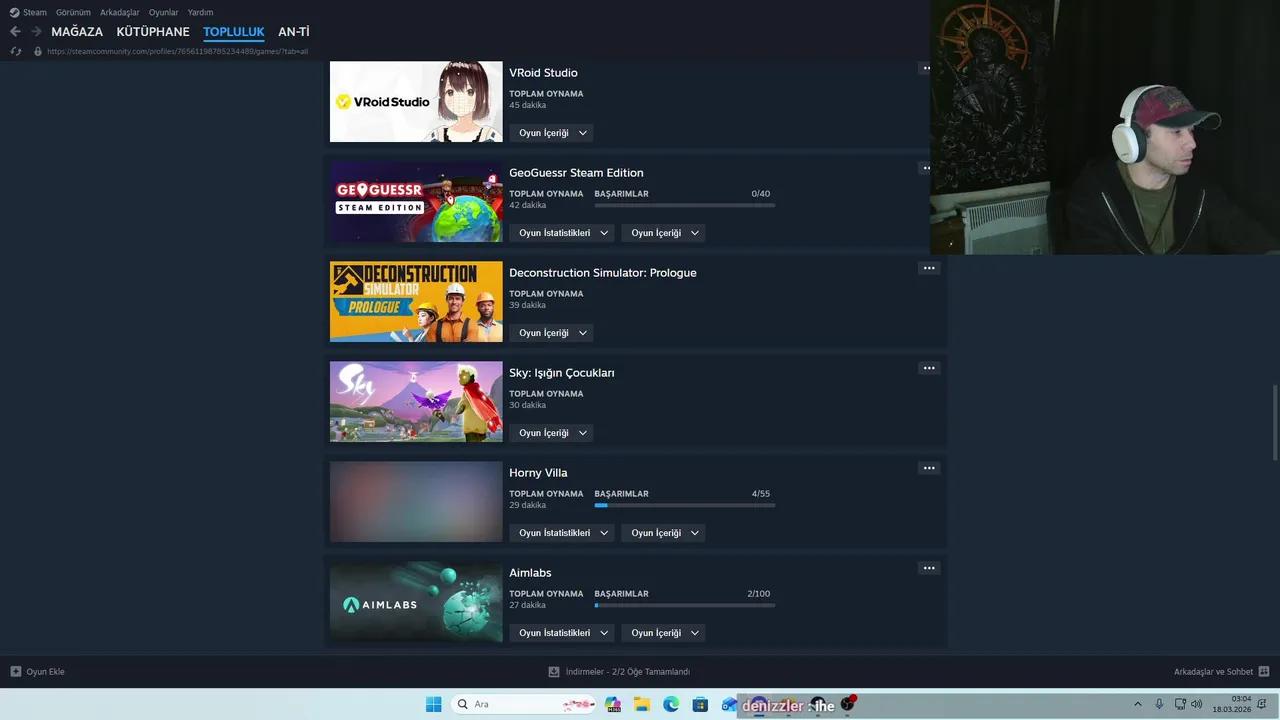Screen dimensions: 1280x720
Task: Click the GeoGuessr game thumbnail
Action: [x=416, y=202]
